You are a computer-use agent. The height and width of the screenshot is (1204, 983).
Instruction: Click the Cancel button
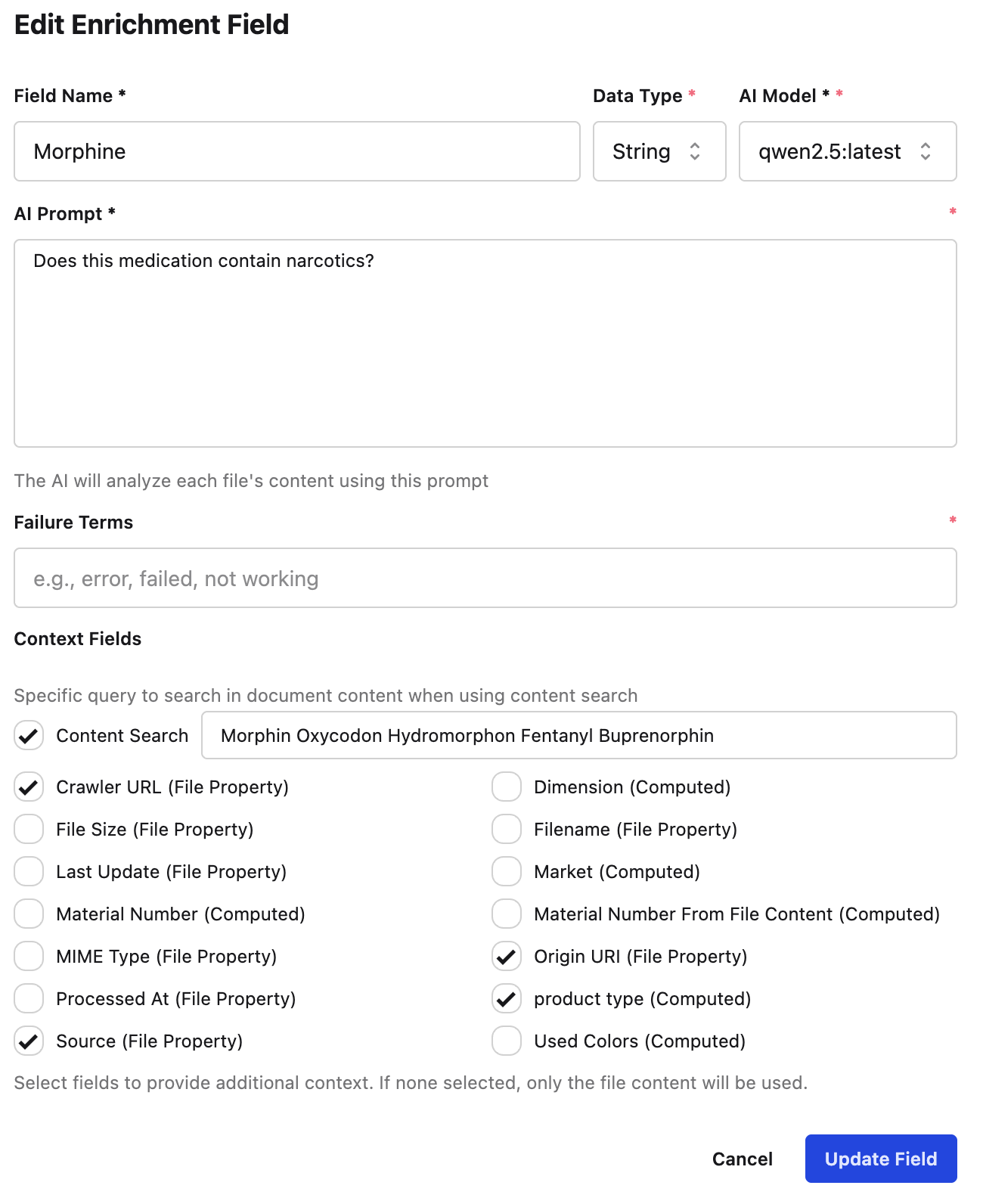pyautogui.click(x=742, y=1159)
